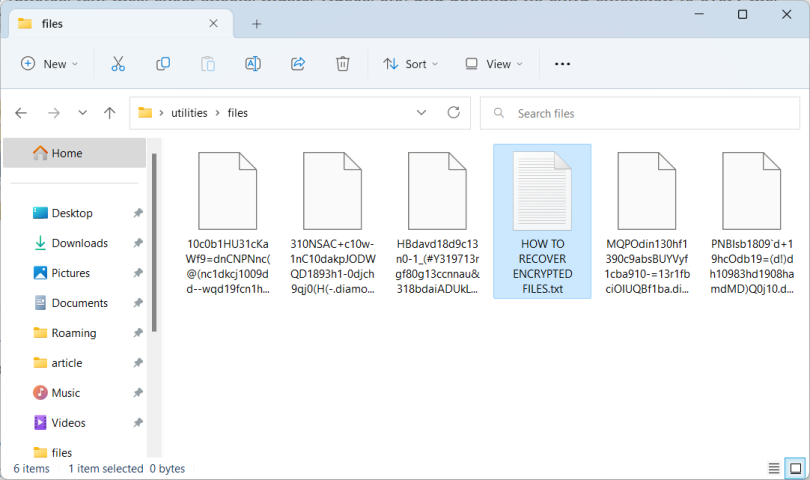Viewport: 810px width, 480px height.
Task: Click utilities in the breadcrumb path
Action: click(x=189, y=113)
